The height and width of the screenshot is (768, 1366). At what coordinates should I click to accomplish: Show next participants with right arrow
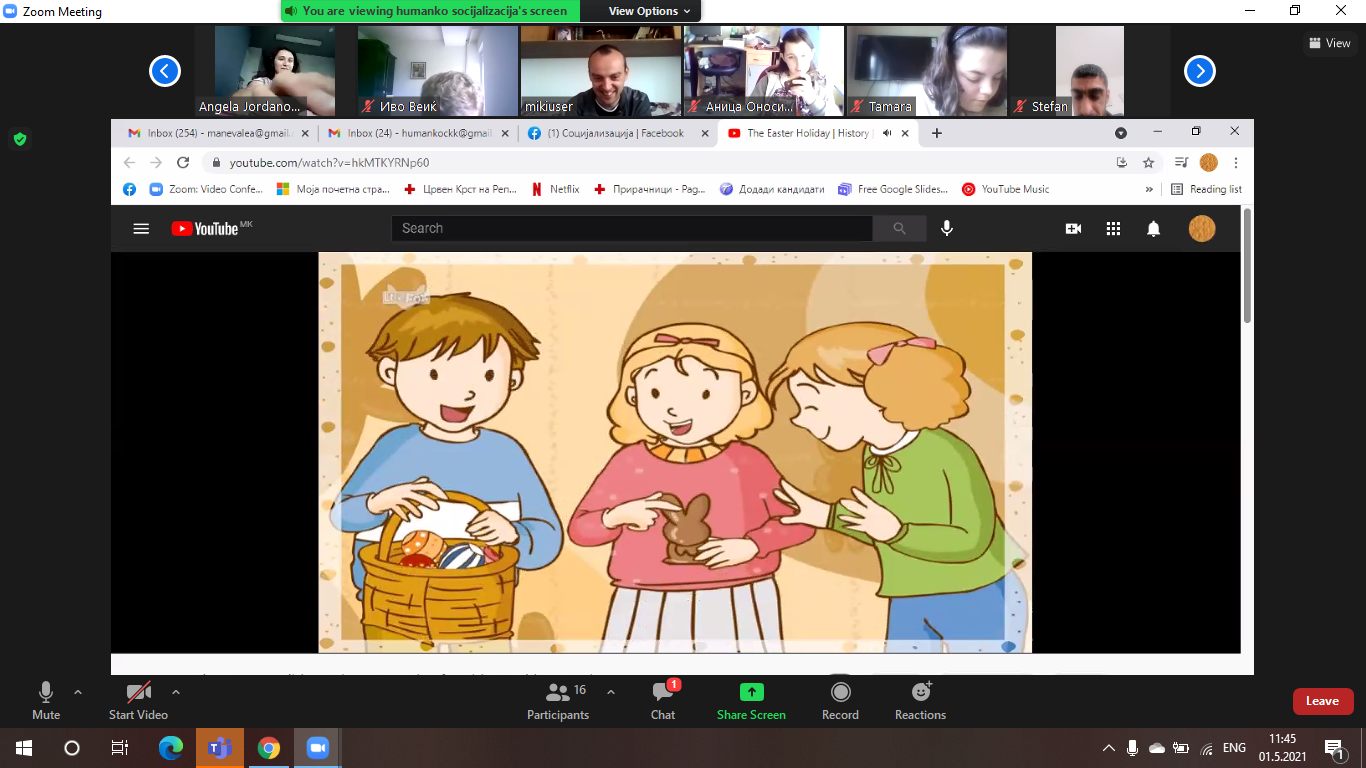pos(1200,71)
